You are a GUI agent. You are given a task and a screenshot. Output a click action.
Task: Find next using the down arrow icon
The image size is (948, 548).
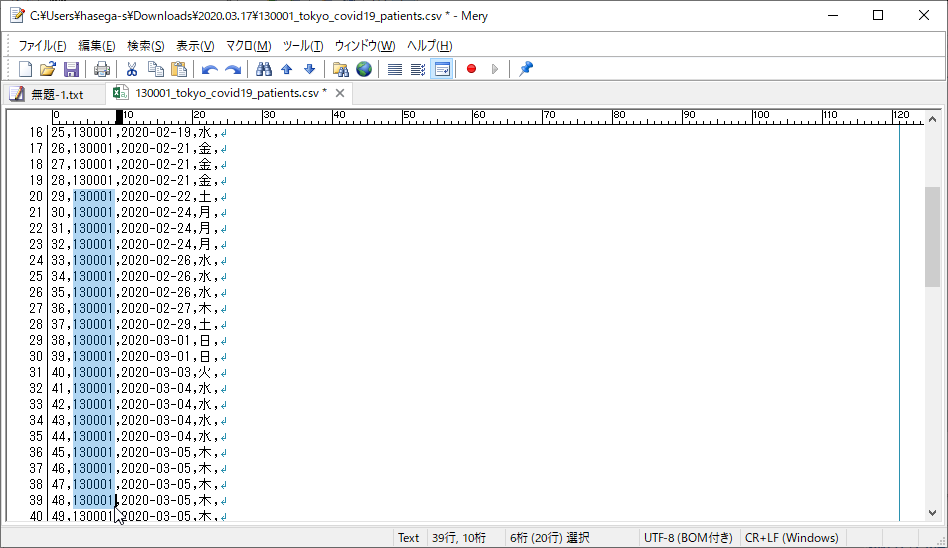tap(310, 69)
